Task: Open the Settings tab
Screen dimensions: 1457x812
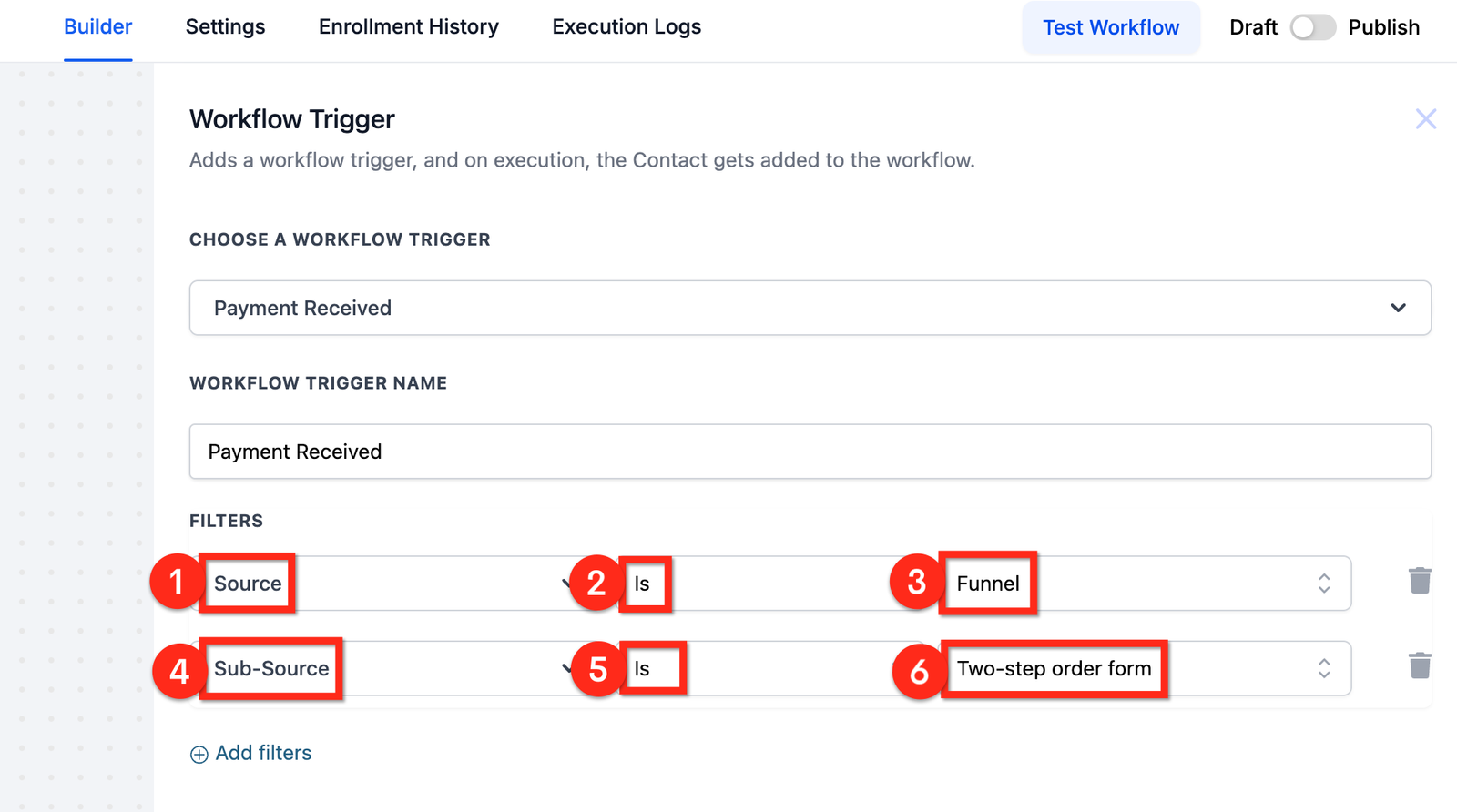Action: pos(225,27)
